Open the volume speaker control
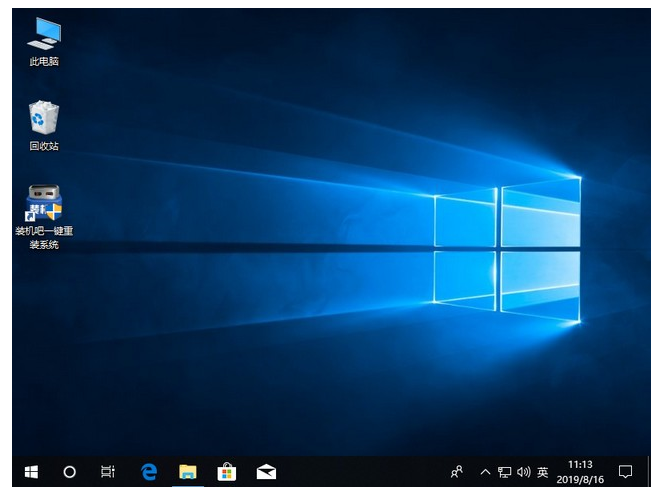This screenshot has height=492, width=659. tap(523, 471)
